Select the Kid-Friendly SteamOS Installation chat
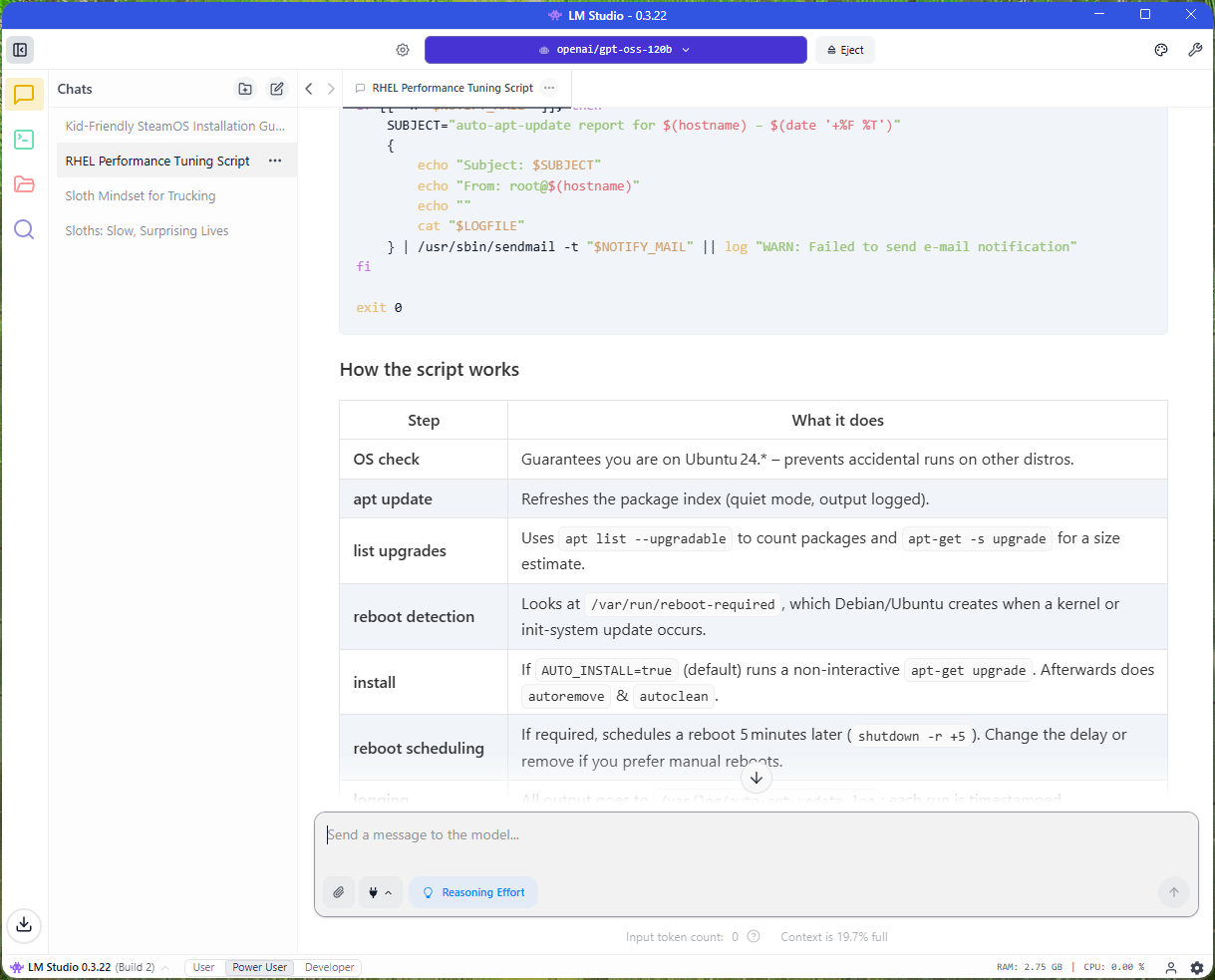Image resolution: width=1215 pixels, height=980 pixels. (174, 126)
